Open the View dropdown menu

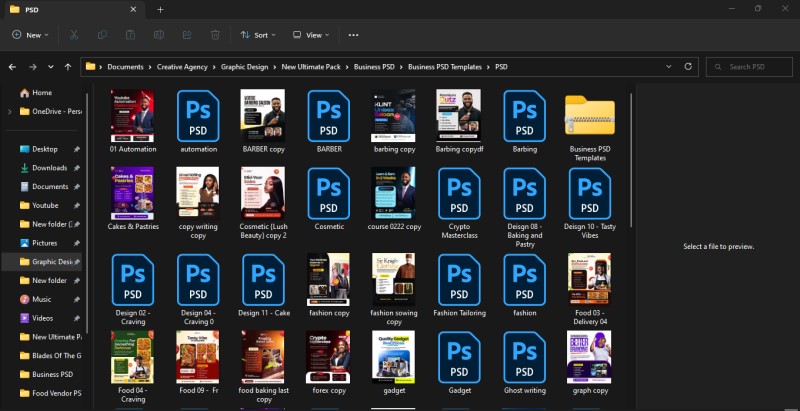311,35
